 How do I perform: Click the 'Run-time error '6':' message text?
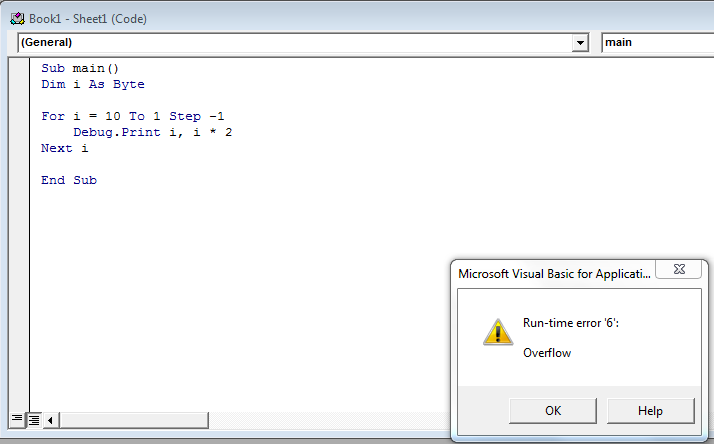click(x=571, y=323)
